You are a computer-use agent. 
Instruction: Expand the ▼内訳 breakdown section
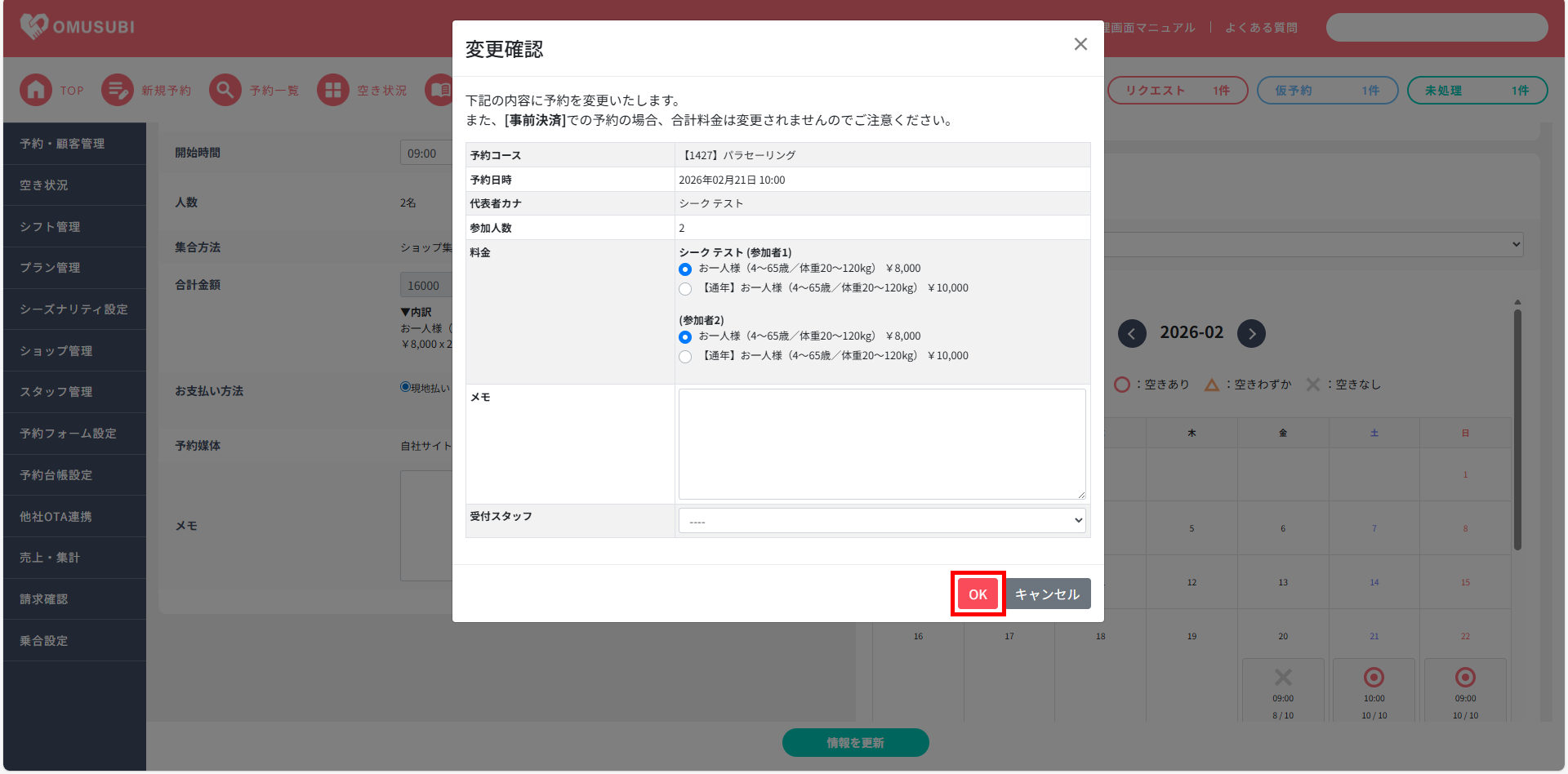pyautogui.click(x=416, y=312)
